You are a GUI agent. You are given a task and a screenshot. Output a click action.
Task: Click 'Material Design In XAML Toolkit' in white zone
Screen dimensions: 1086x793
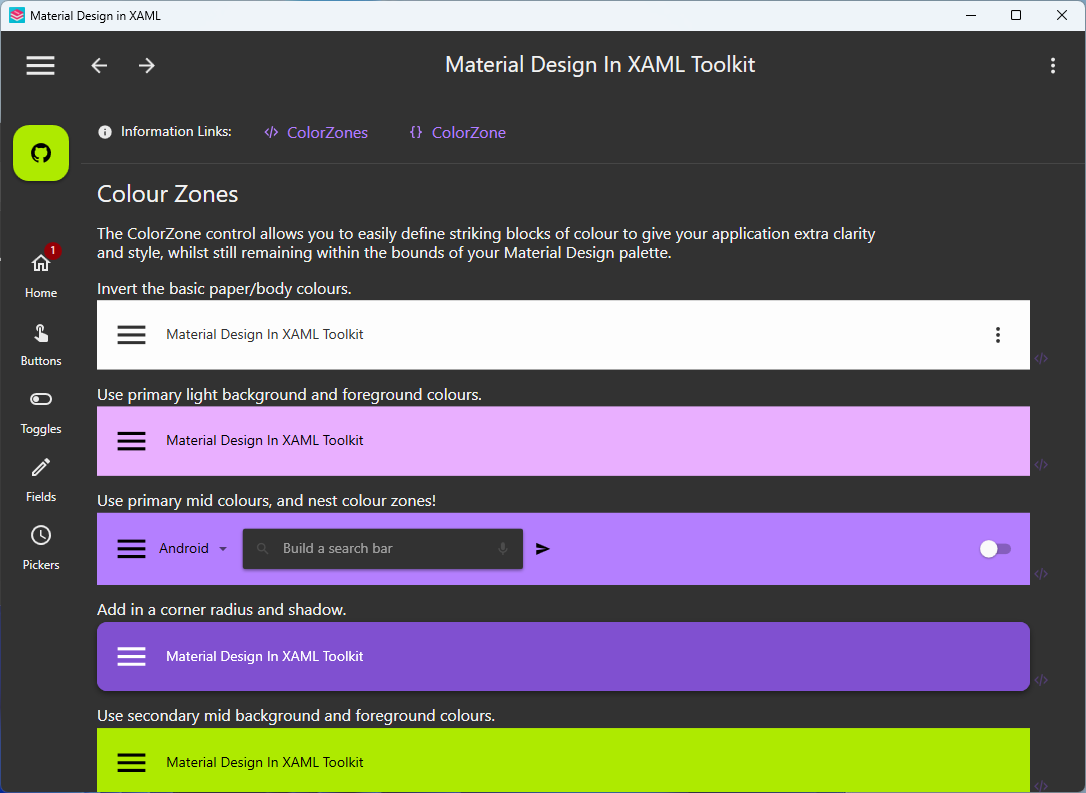265,335
